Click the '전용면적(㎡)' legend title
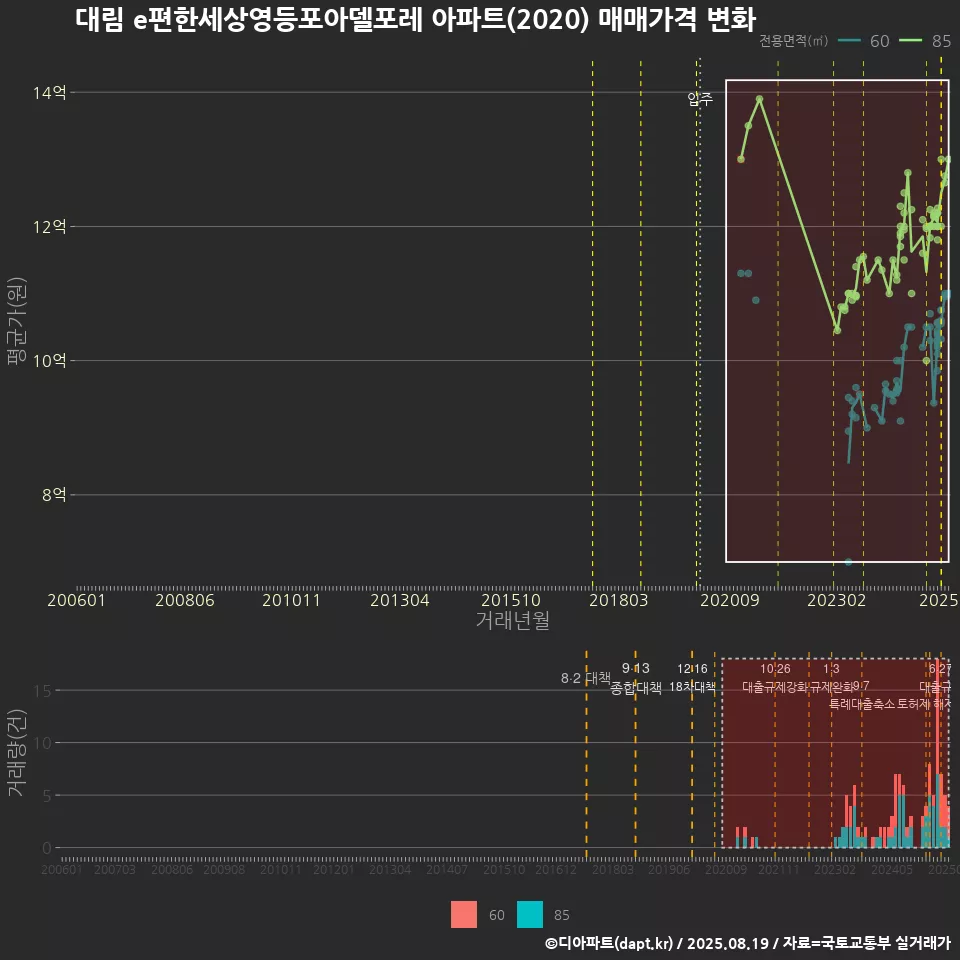960x960 pixels. pyautogui.click(x=793, y=41)
